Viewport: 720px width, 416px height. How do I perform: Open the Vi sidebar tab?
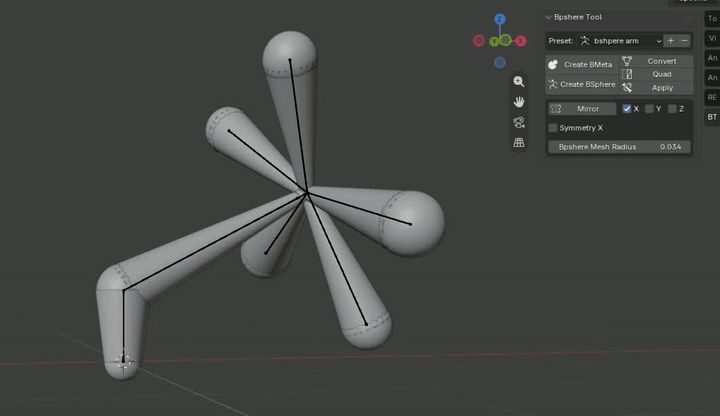tap(712, 38)
